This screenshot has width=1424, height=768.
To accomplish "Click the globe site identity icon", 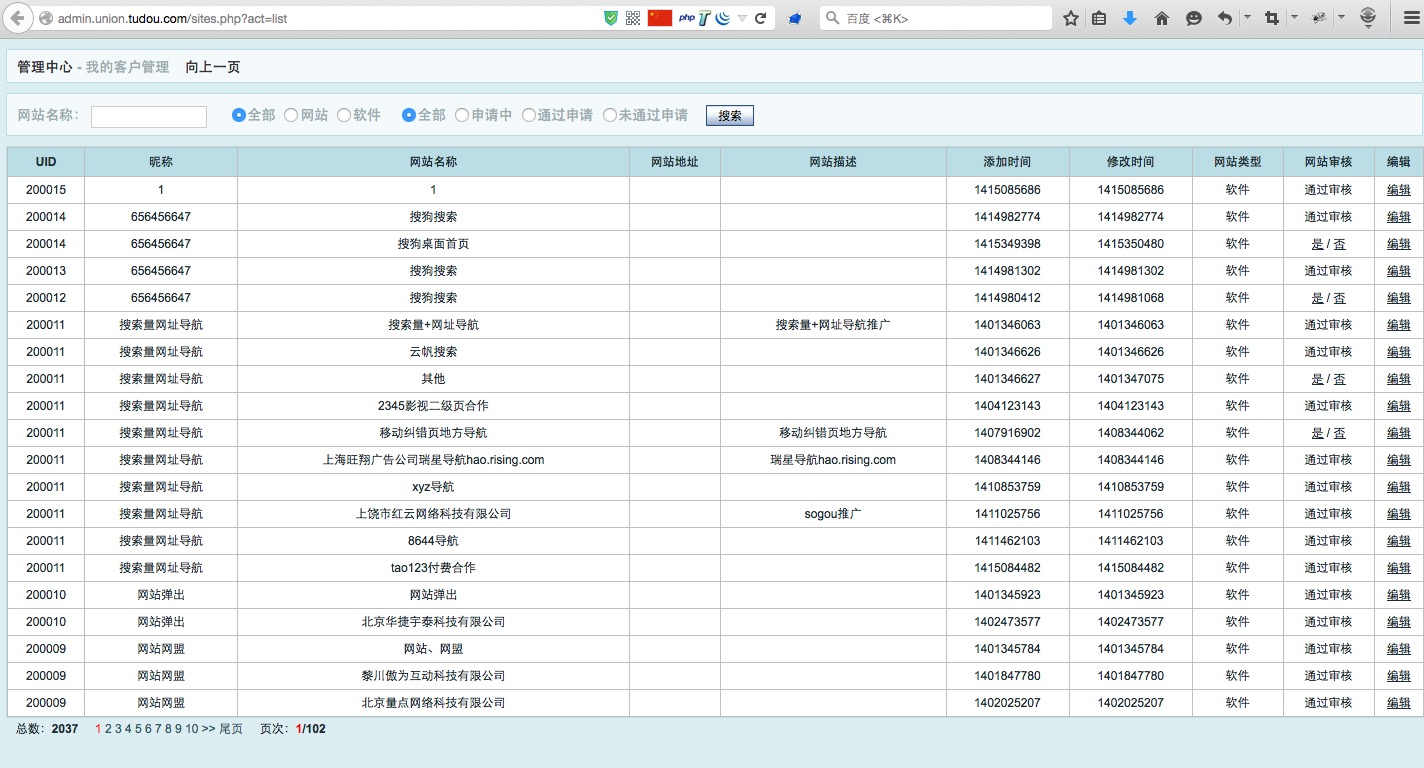I will tap(45, 18).
